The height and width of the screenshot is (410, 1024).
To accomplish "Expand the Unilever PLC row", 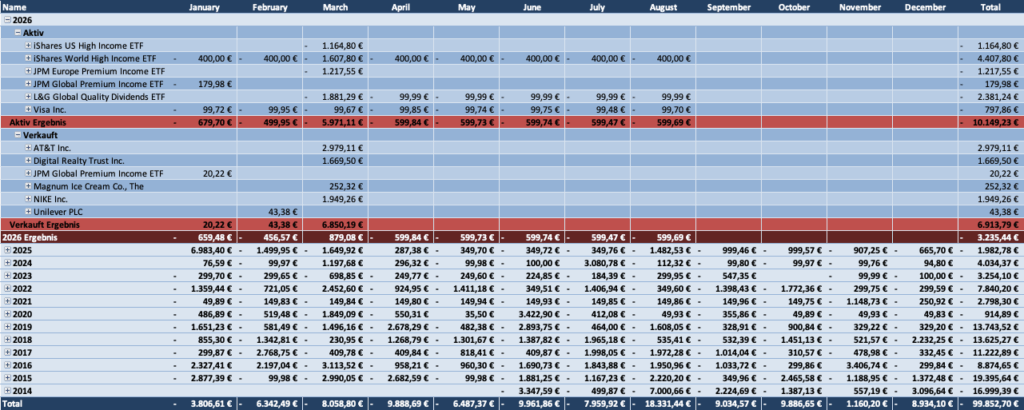I will click(28, 212).
